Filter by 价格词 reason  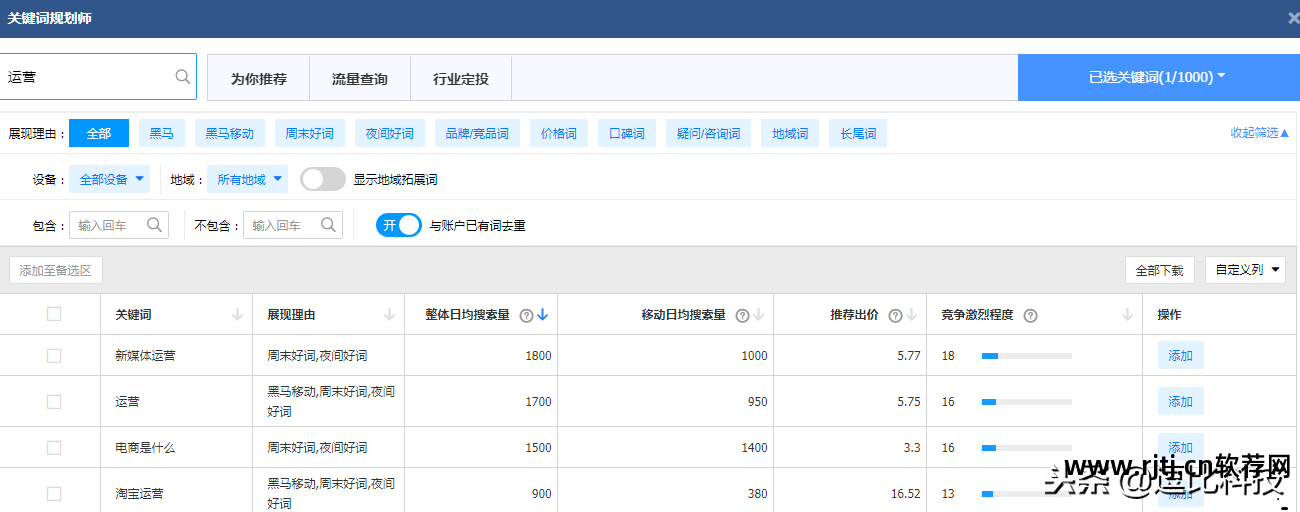tap(559, 133)
